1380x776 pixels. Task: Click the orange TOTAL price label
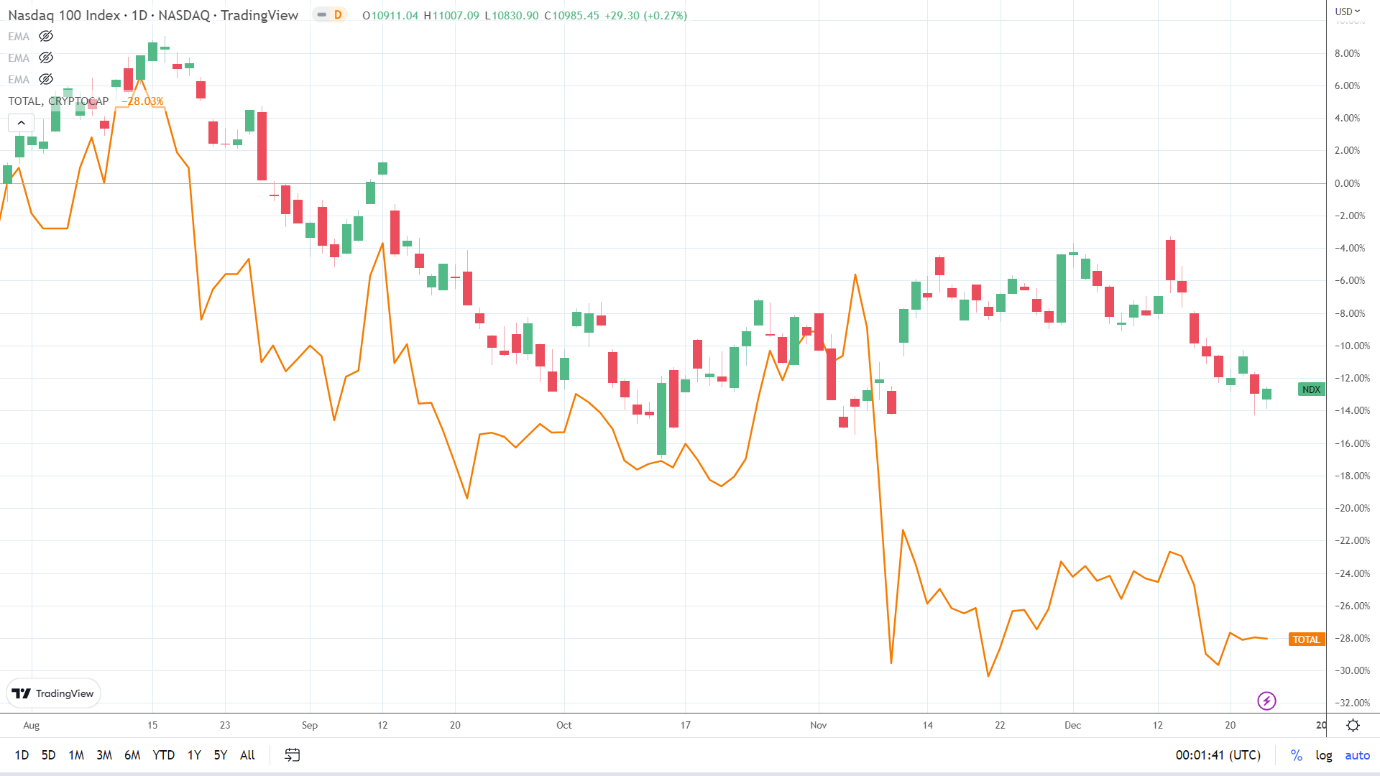(1307, 639)
